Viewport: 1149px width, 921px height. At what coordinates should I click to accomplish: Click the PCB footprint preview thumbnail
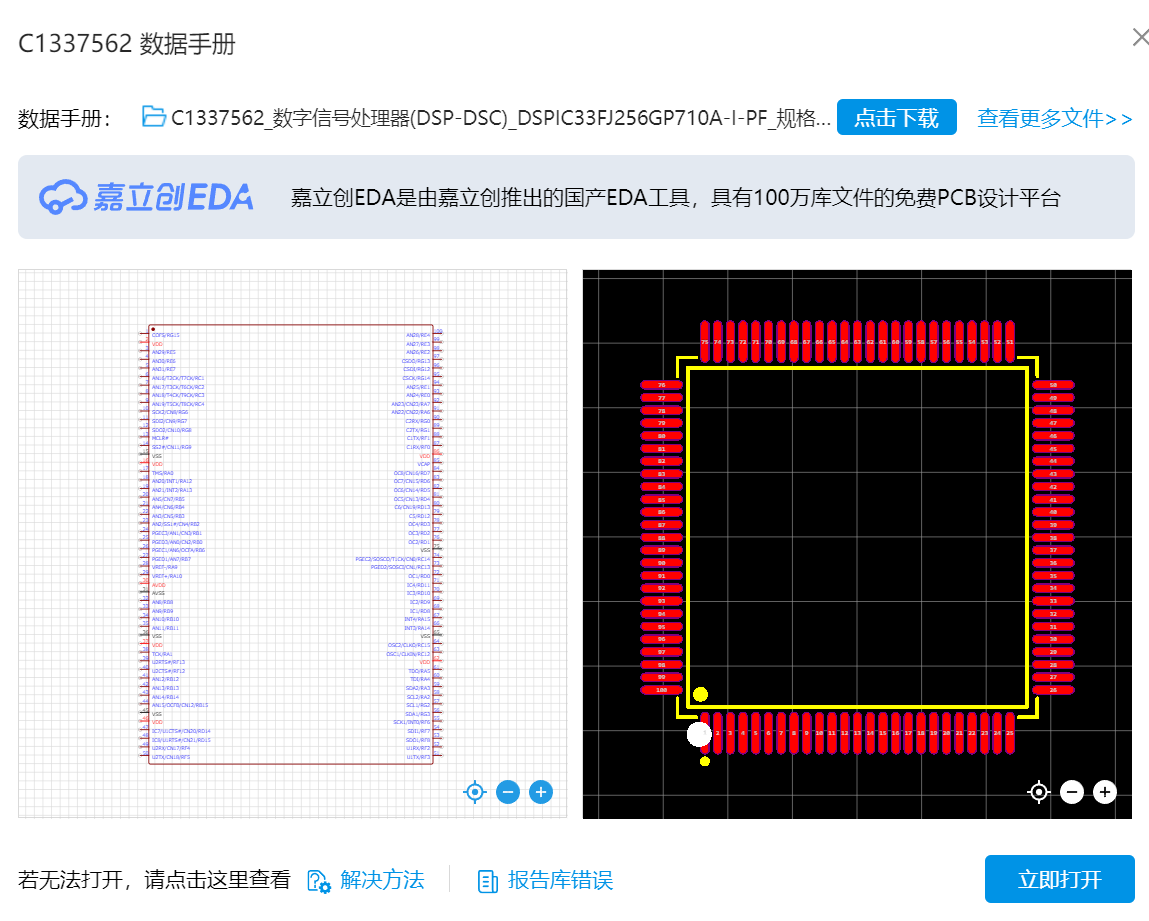click(857, 544)
